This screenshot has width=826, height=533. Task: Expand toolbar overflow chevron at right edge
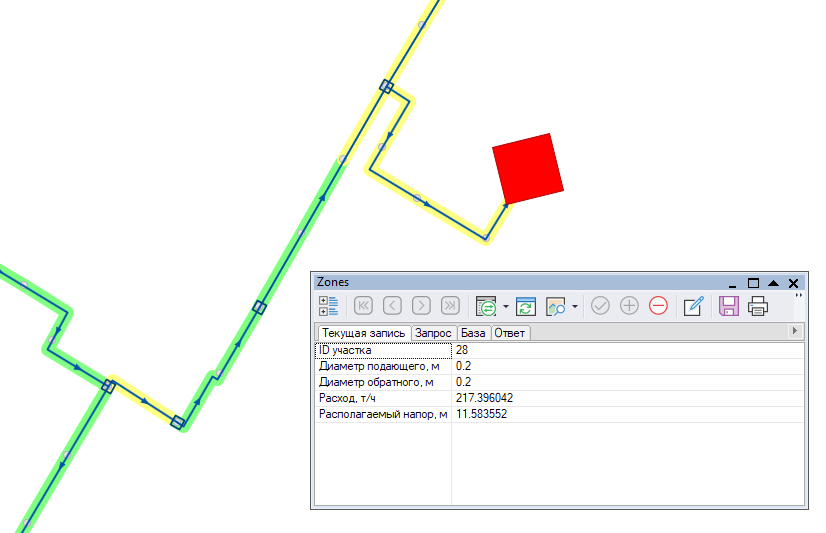tap(798, 296)
